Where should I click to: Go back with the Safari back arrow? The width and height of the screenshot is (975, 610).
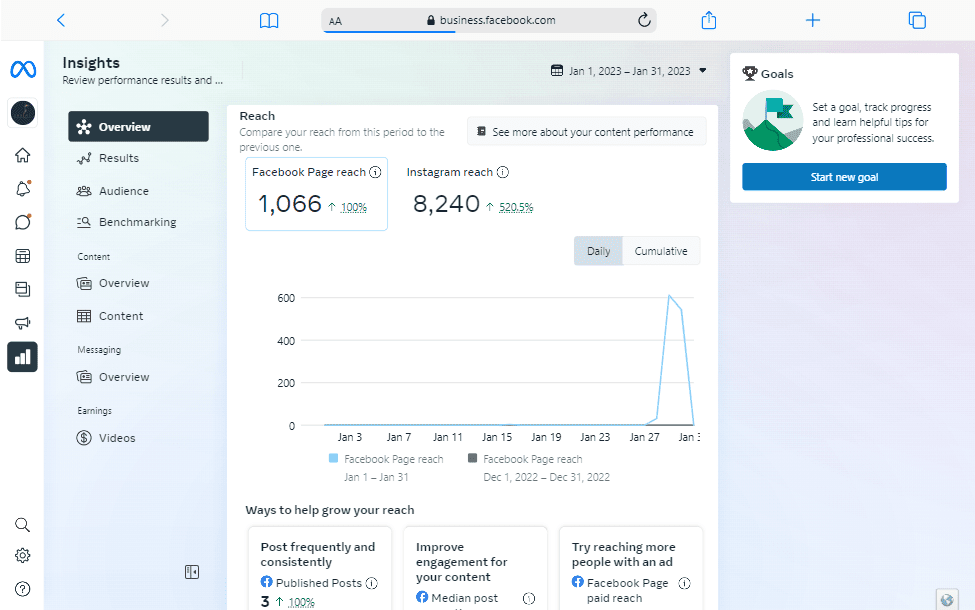61,20
